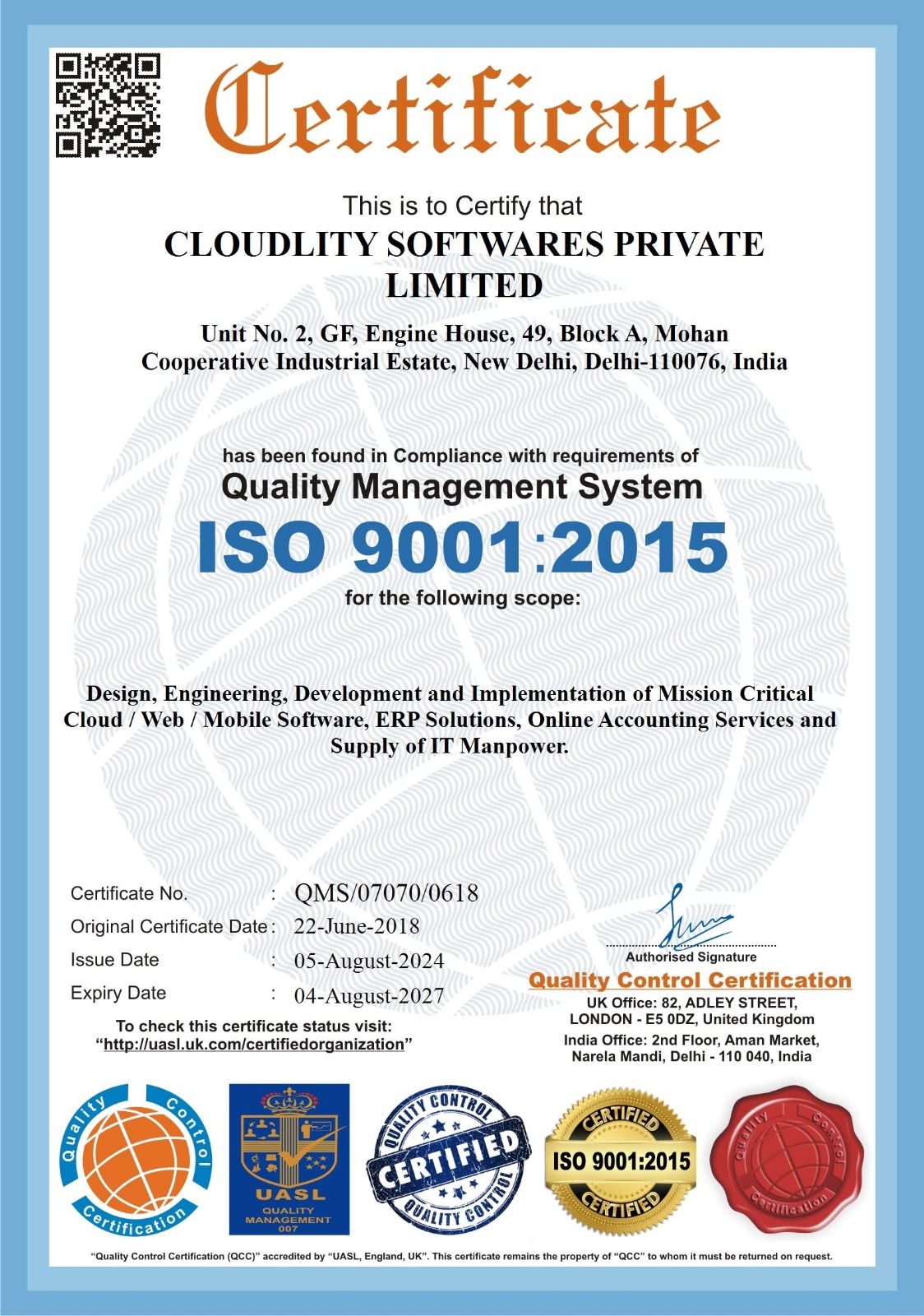Click the QR code on the certificate
The image size is (924, 1316).
pyautogui.click(x=107, y=104)
